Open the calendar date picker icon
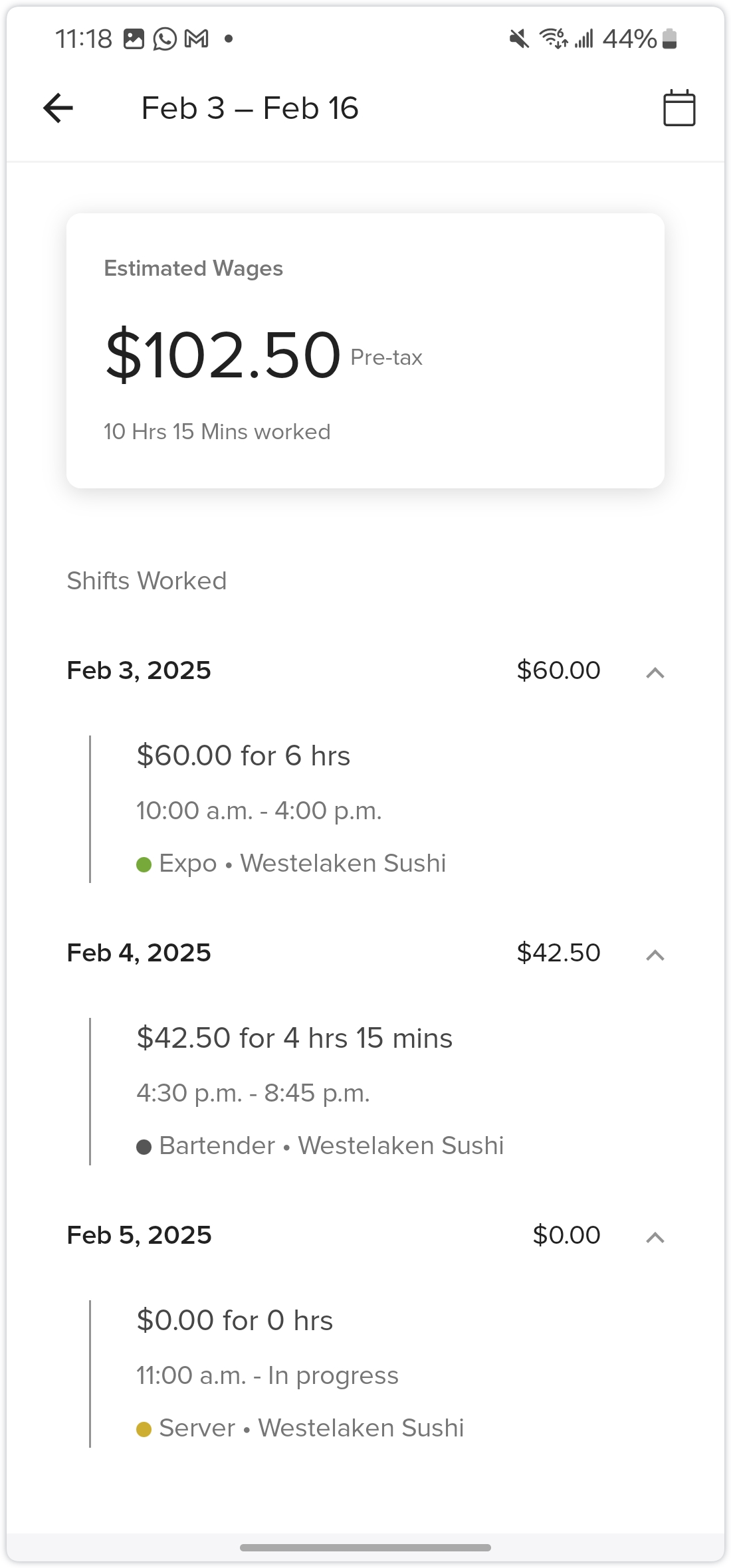Viewport: 731px width, 1568px height. click(679, 108)
